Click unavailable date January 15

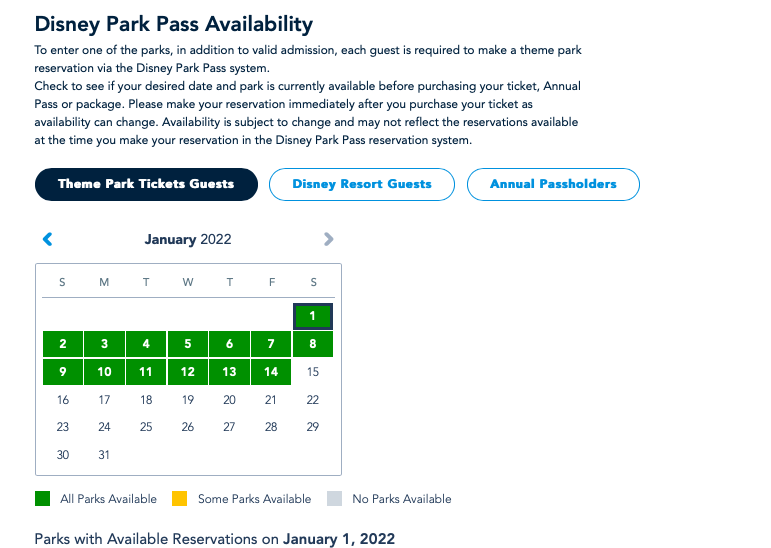(x=313, y=372)
